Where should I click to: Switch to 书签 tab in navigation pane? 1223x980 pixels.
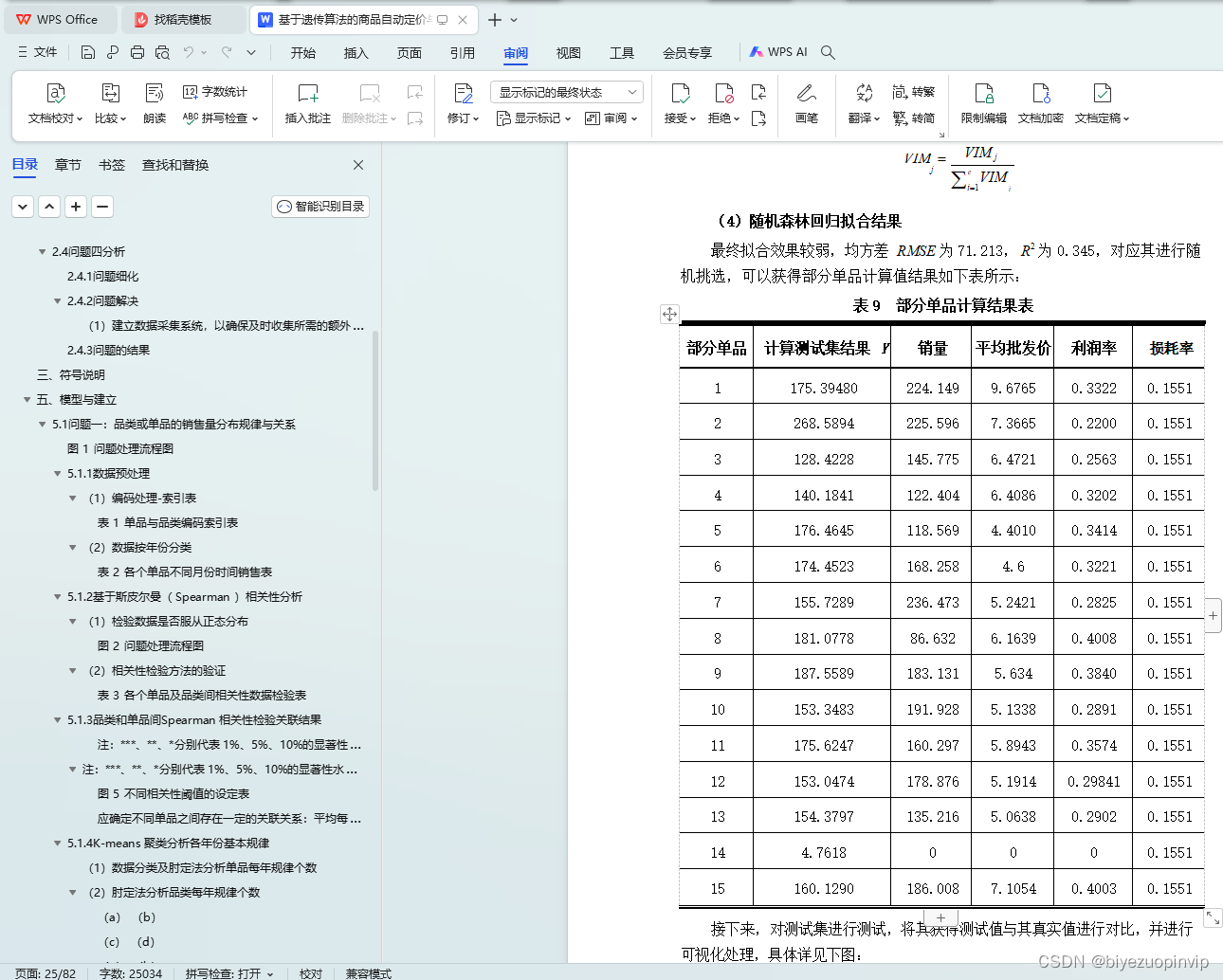click(x=112, y=165)
